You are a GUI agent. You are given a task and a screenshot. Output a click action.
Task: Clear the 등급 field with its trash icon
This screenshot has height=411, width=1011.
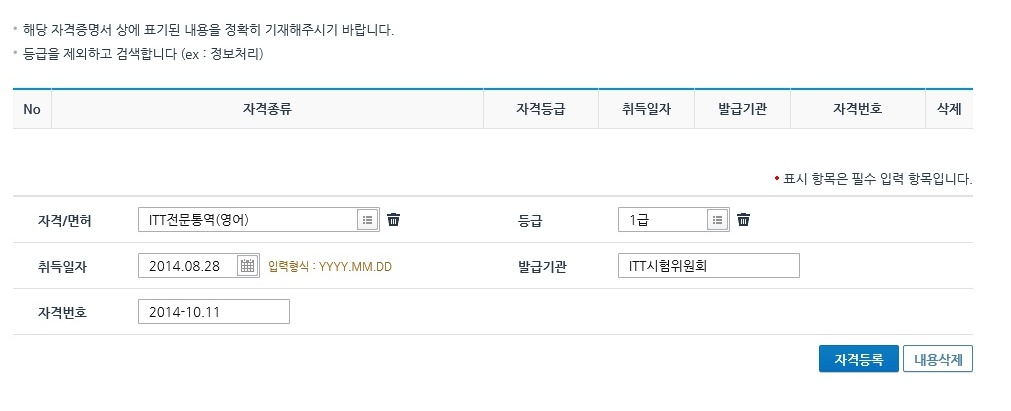[x=744, y=220]
